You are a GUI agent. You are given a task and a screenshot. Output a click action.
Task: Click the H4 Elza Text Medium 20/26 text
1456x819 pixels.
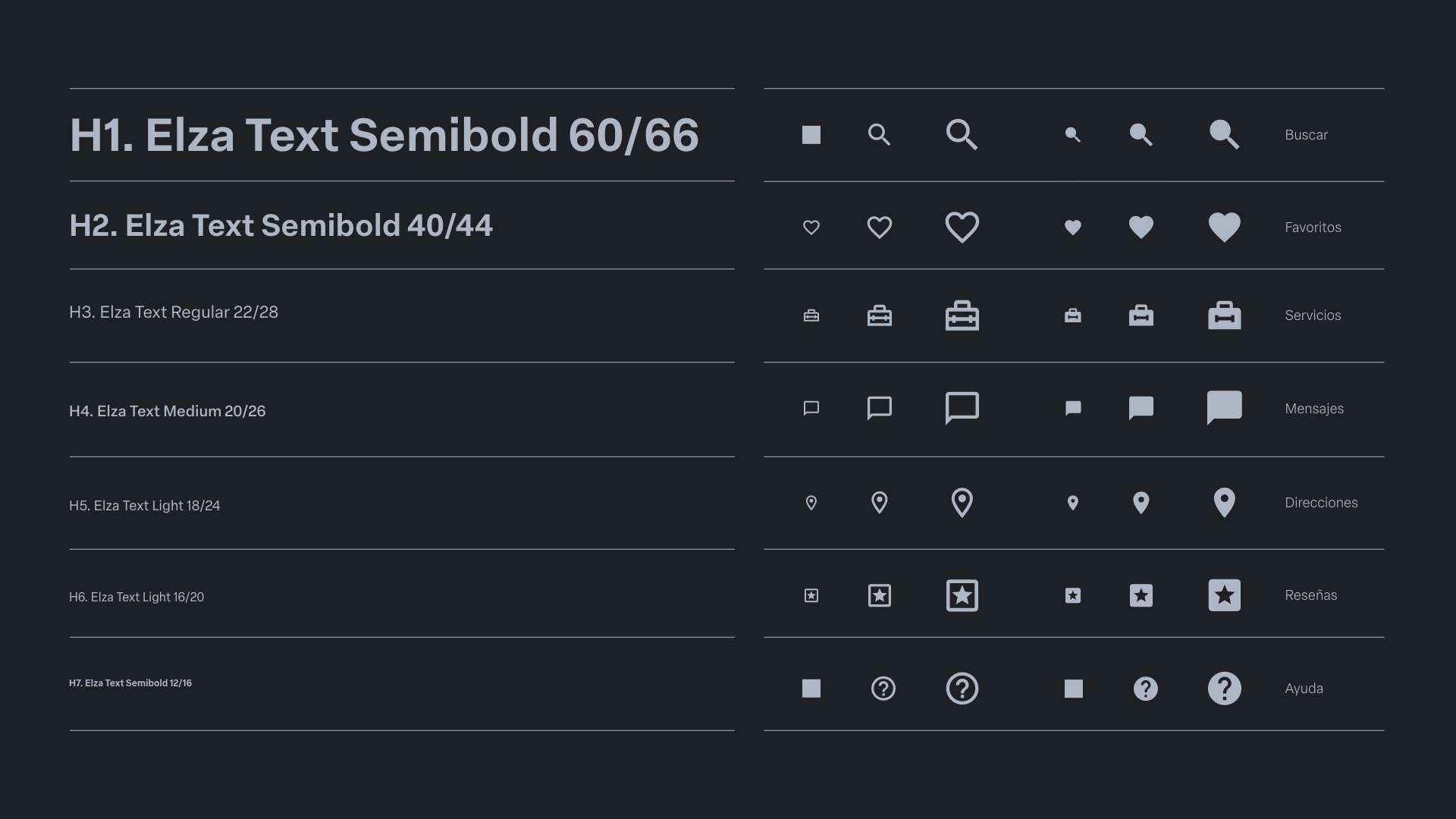coord(168,411)
